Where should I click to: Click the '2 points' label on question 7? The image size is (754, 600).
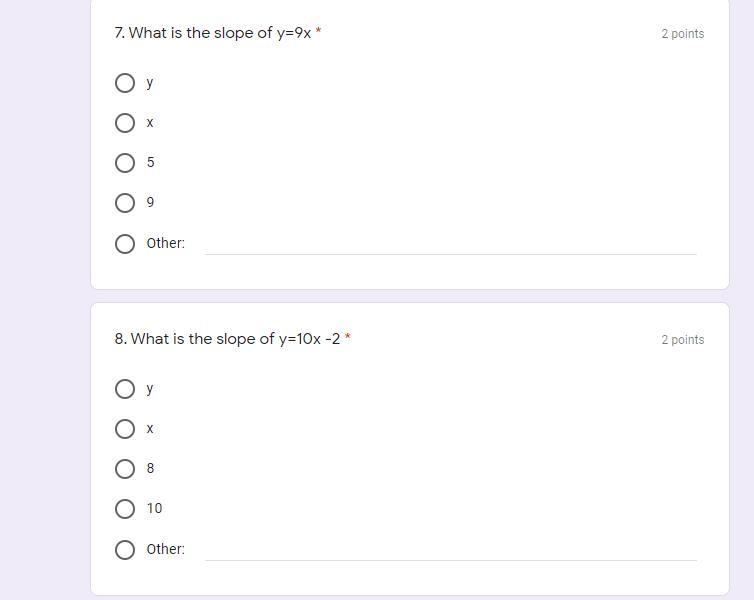[682, 34]
